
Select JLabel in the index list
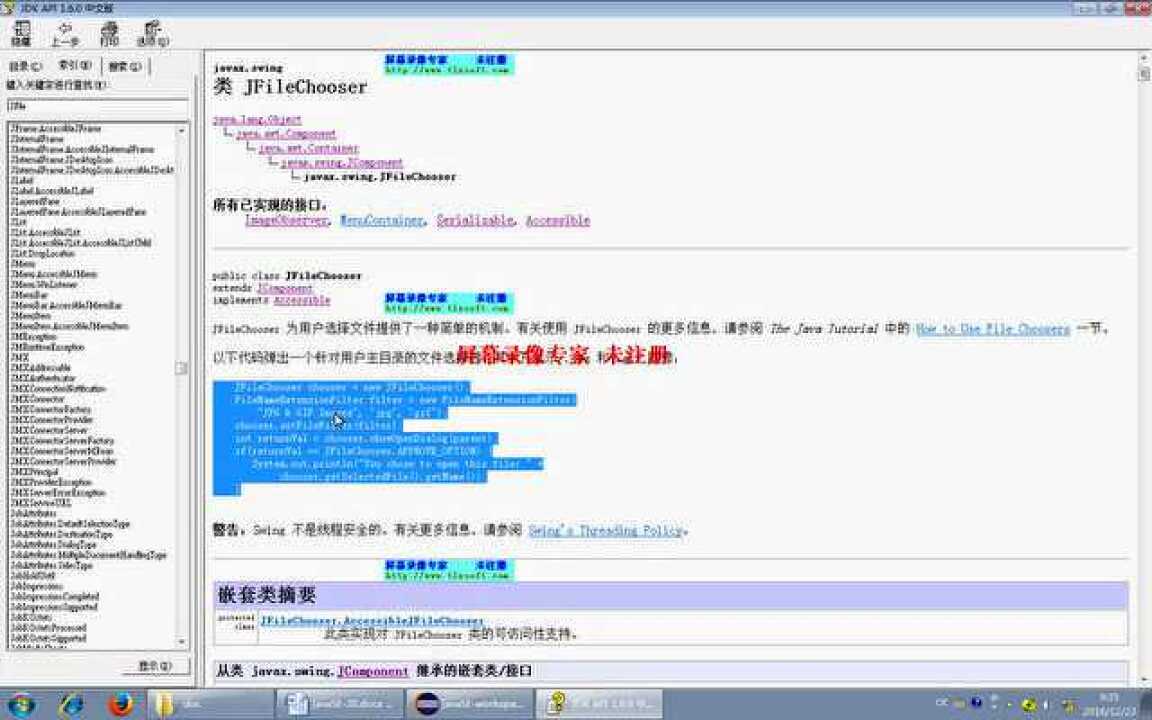[x=22, y=180]
